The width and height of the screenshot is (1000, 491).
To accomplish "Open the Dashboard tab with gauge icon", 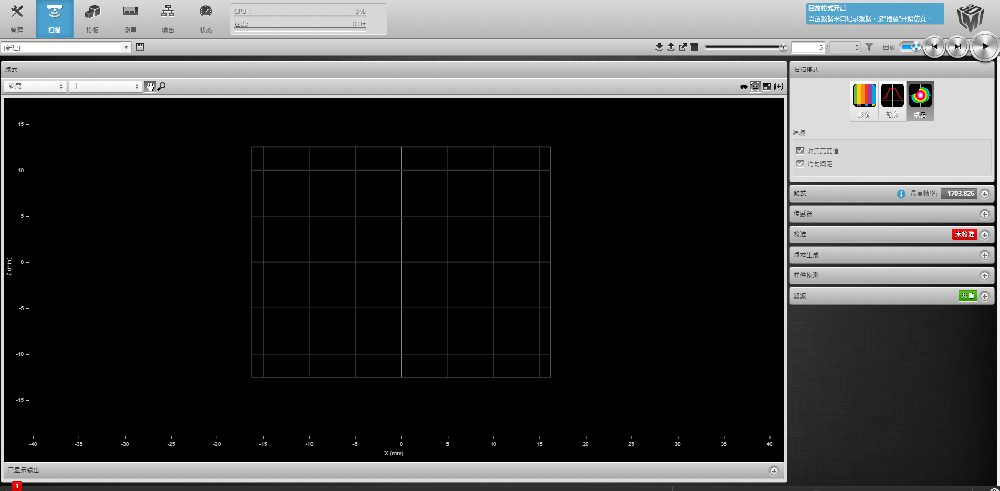I will (205, 18).
